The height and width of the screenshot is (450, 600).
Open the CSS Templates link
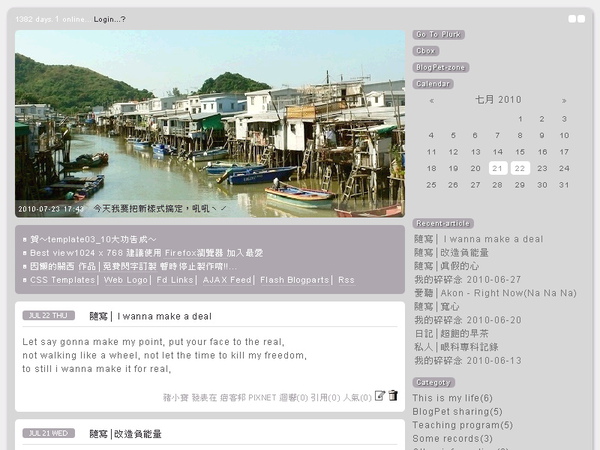click(63, 280)
